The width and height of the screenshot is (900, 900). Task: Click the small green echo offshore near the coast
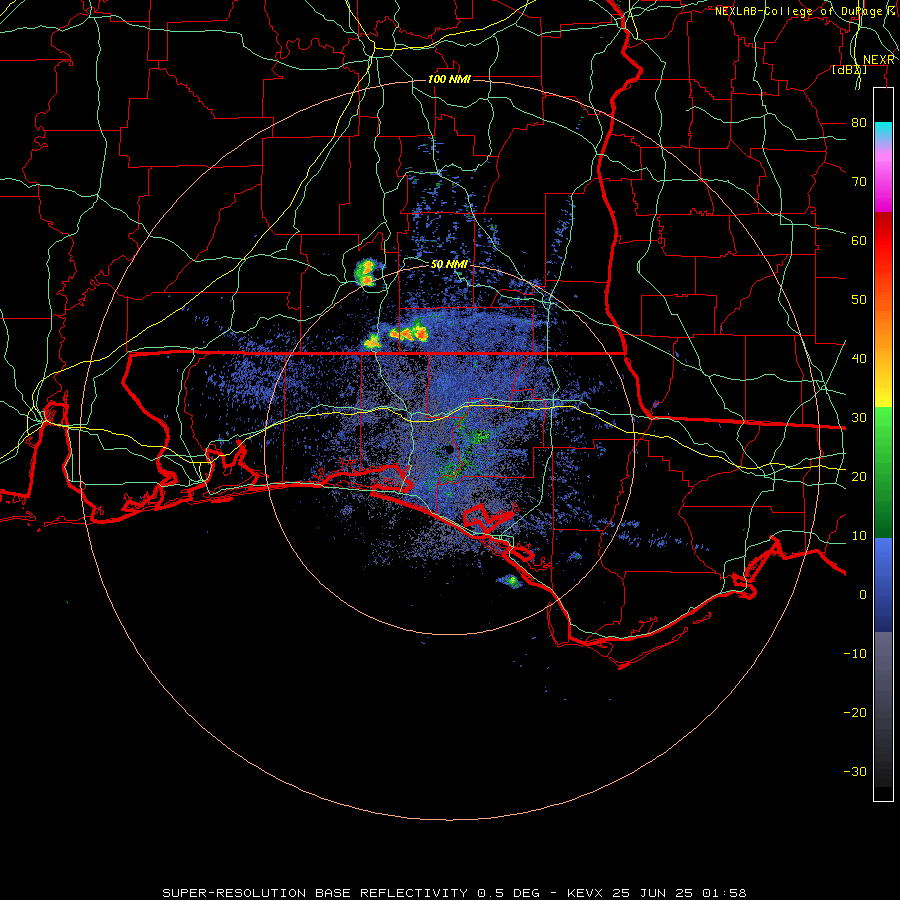(509, 581)
